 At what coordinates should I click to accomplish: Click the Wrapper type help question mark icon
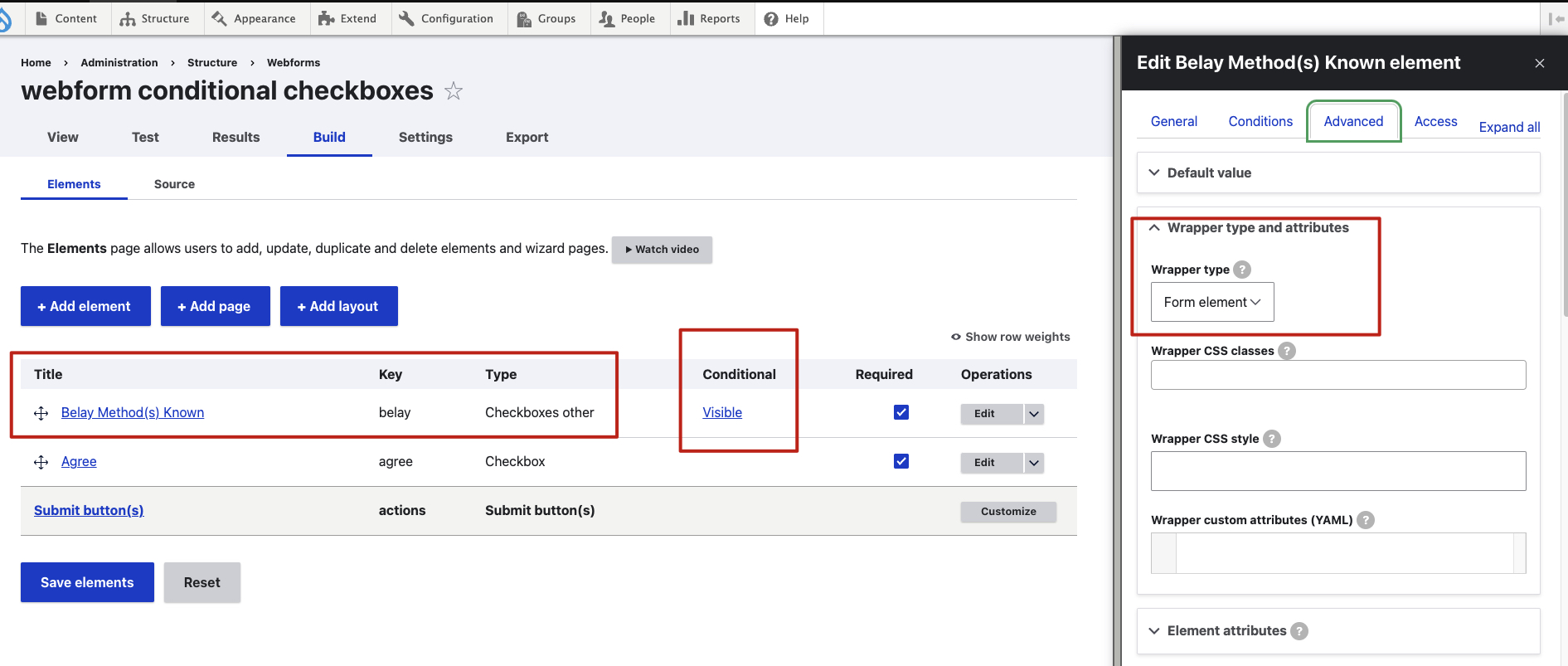point(1241,270)
